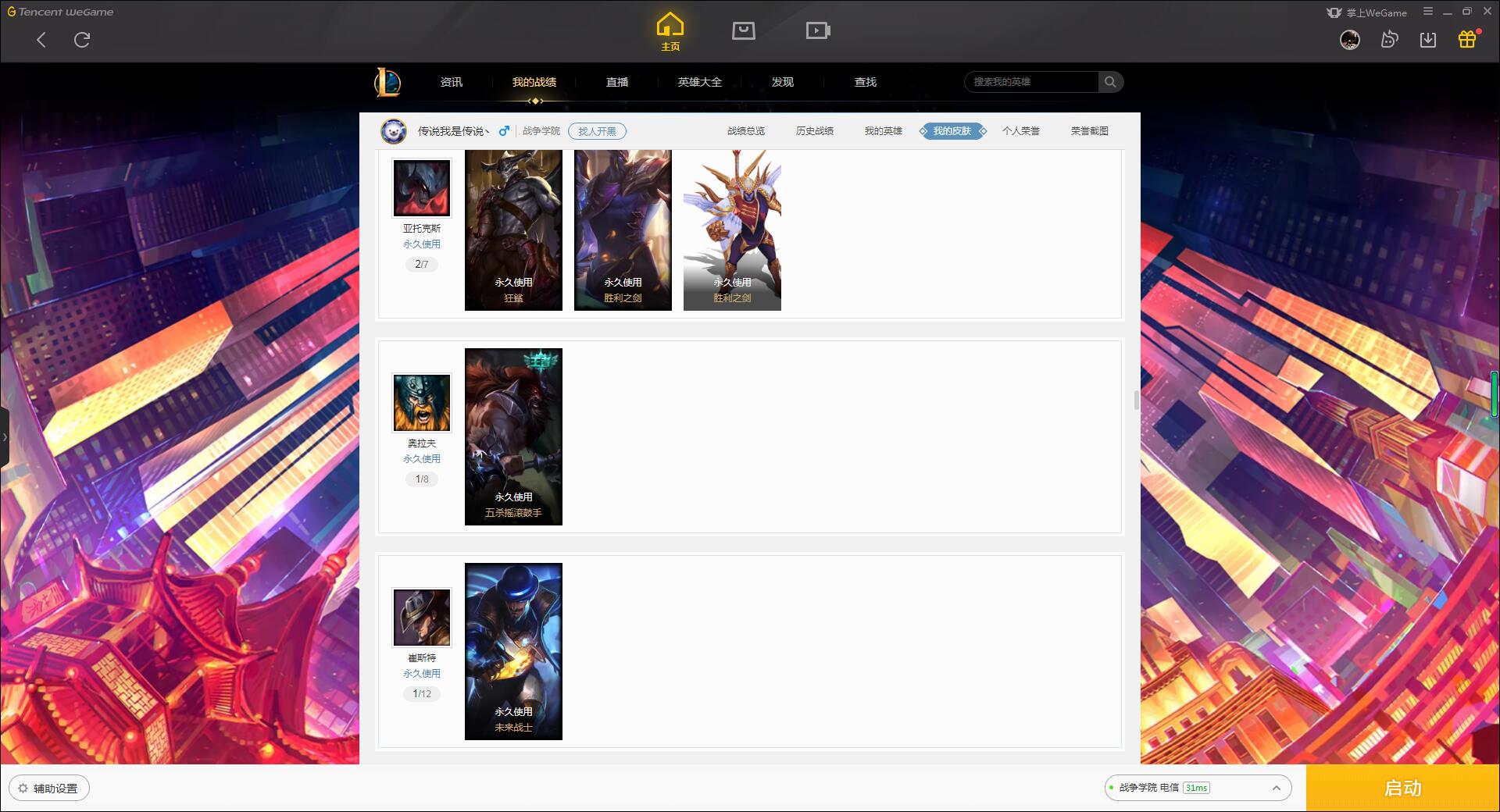Open the user avatar in top right
The image size is (1500, 812).
1350,40
